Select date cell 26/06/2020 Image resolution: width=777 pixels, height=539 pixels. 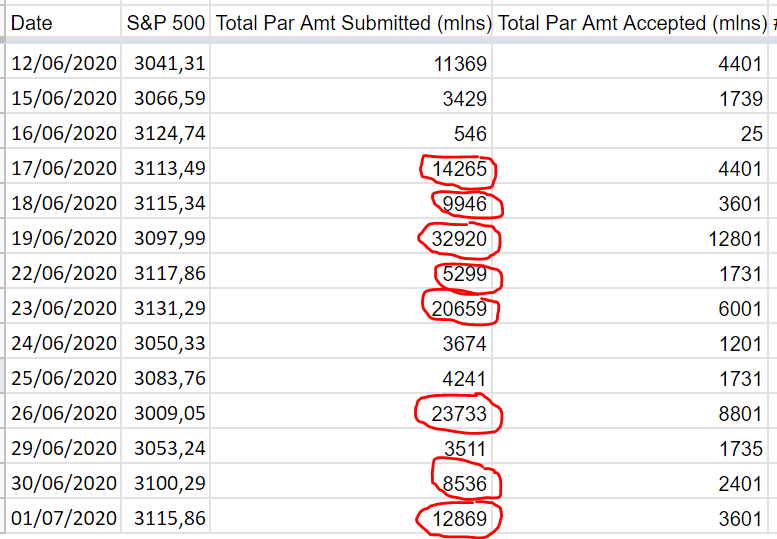coord(63,413)
